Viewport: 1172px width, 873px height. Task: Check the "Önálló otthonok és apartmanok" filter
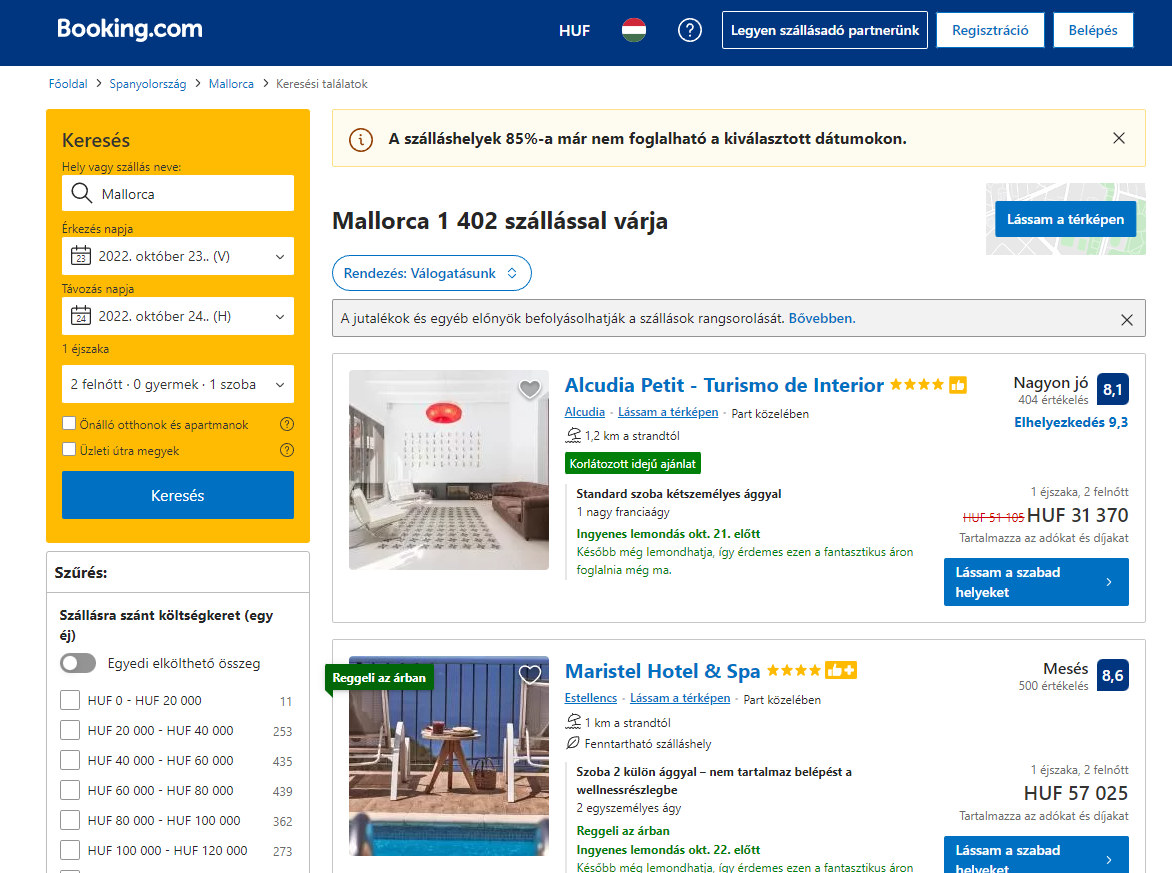(69, 424)
